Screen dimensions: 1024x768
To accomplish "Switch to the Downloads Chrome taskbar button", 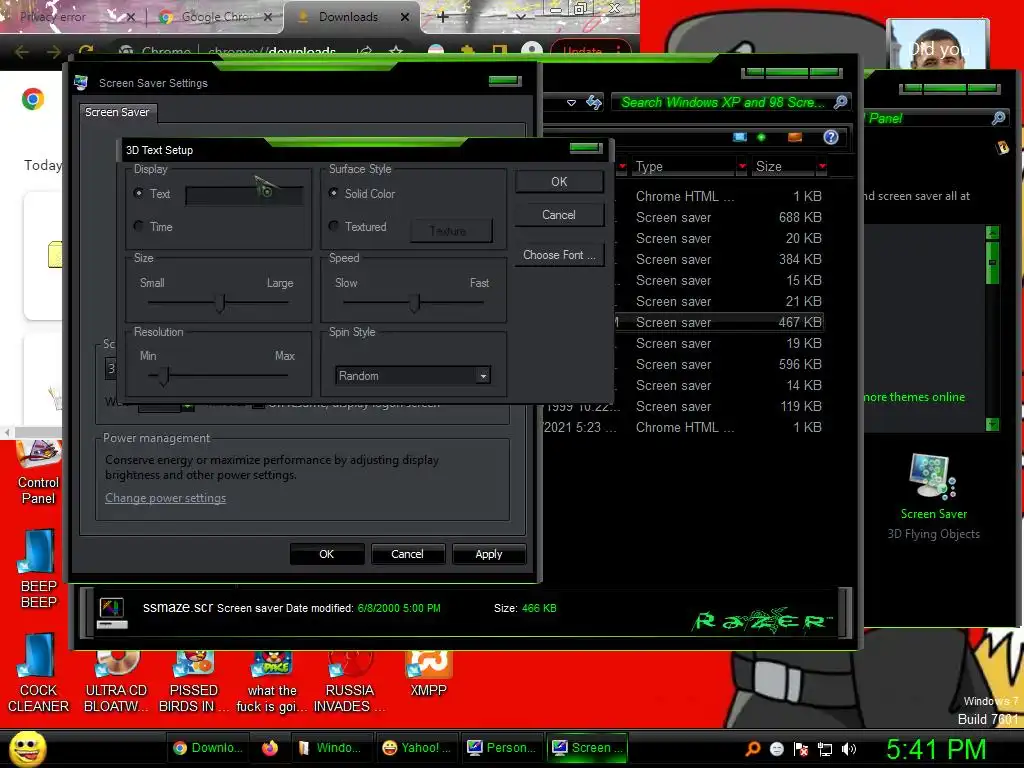I will (x=208, y=748).
